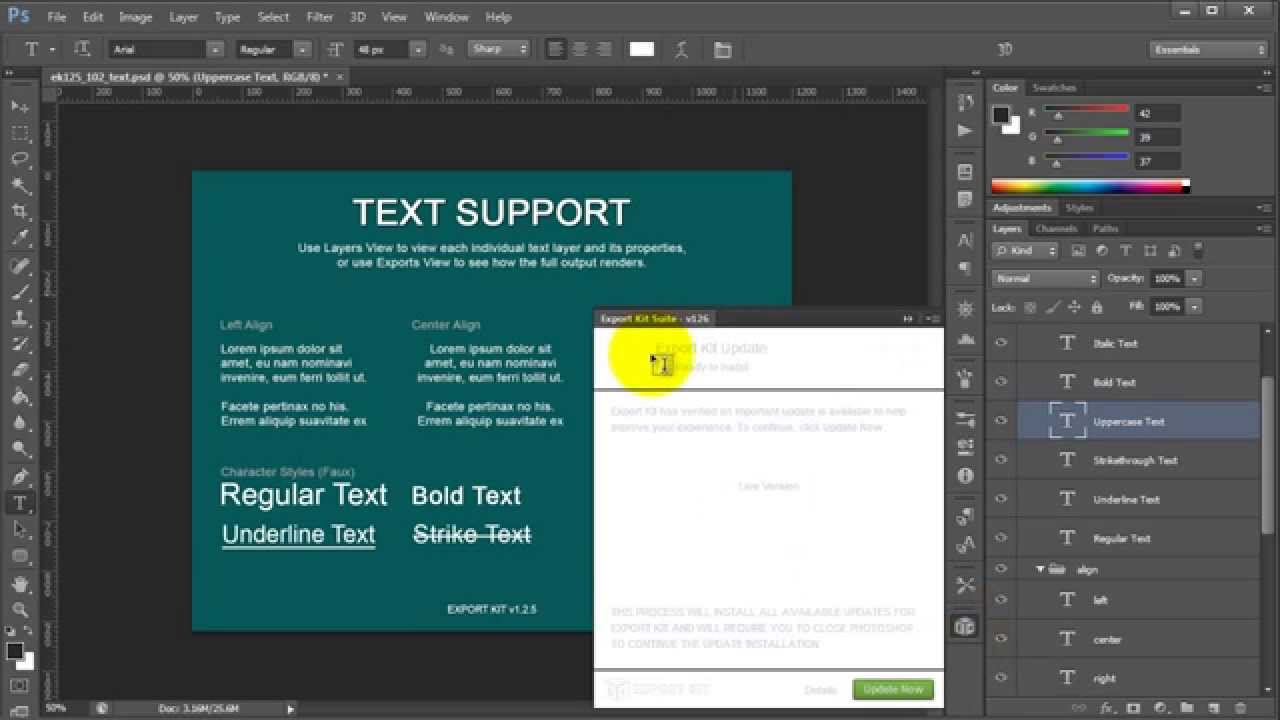Select the Healing Brush tool
This screenshot has width=1280, height=720.
19,266
